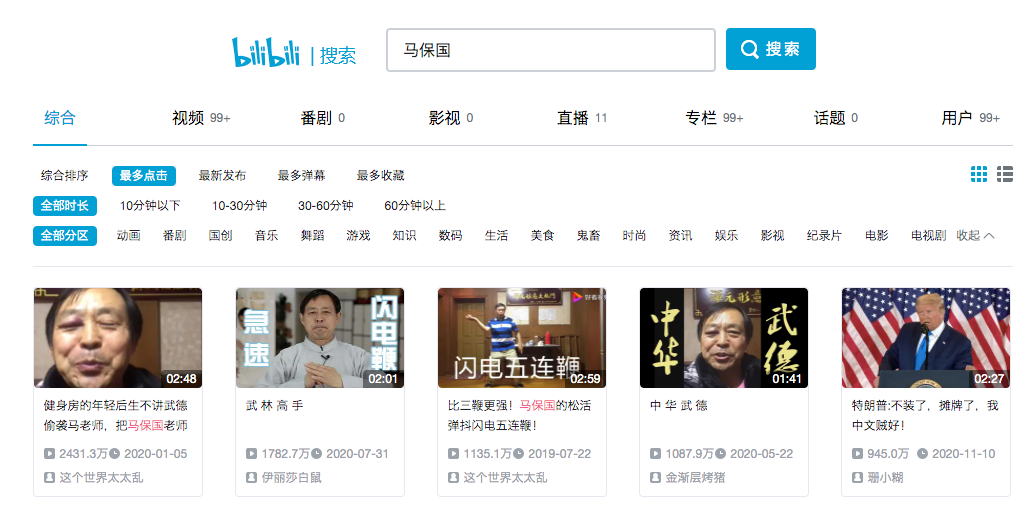Click the bilibili logo
Viewport: 1028px width, 511px height.
tap(265, 52)
